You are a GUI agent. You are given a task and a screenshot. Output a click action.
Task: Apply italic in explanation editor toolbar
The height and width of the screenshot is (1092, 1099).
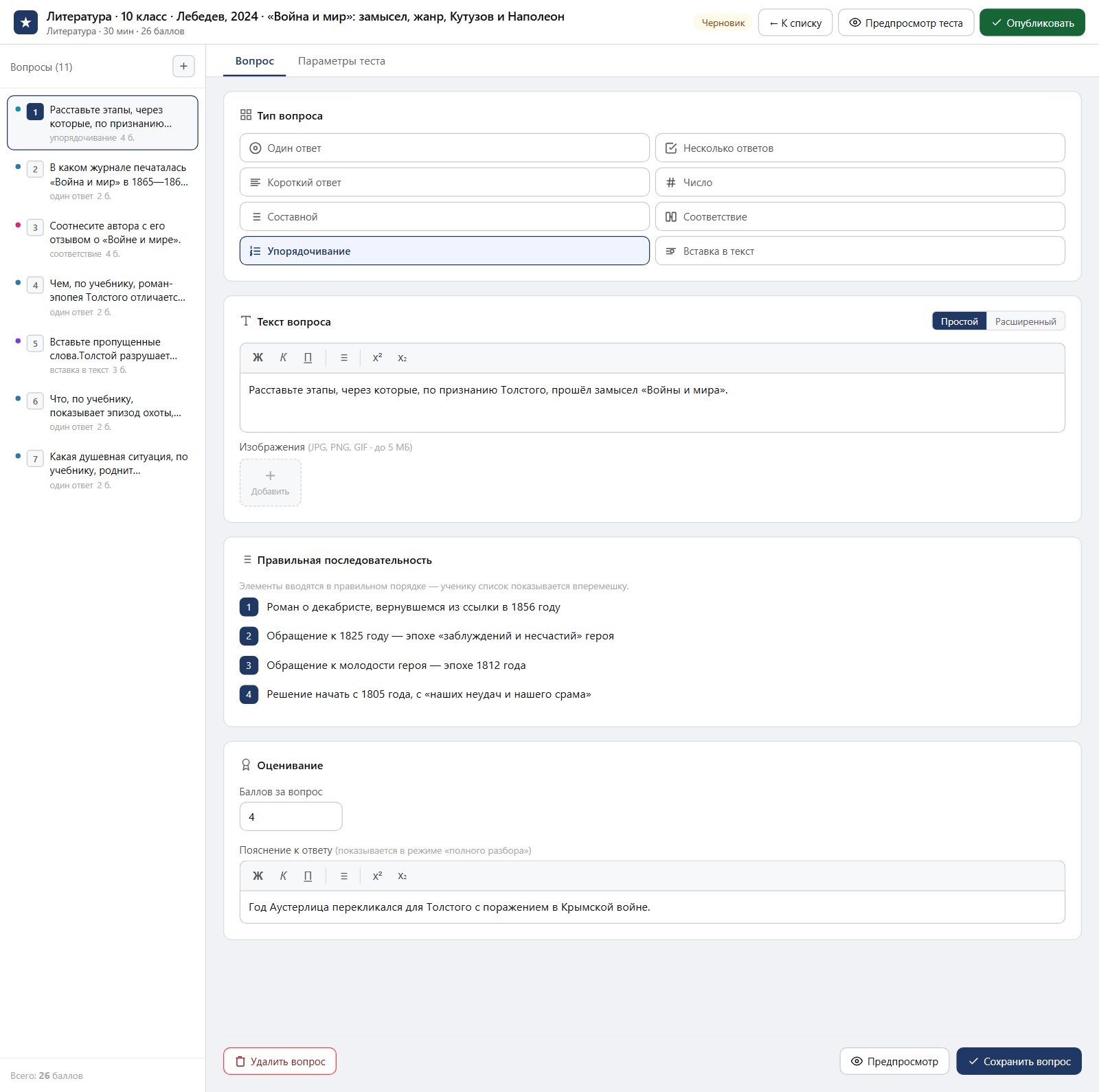click(x=283, y=876)
